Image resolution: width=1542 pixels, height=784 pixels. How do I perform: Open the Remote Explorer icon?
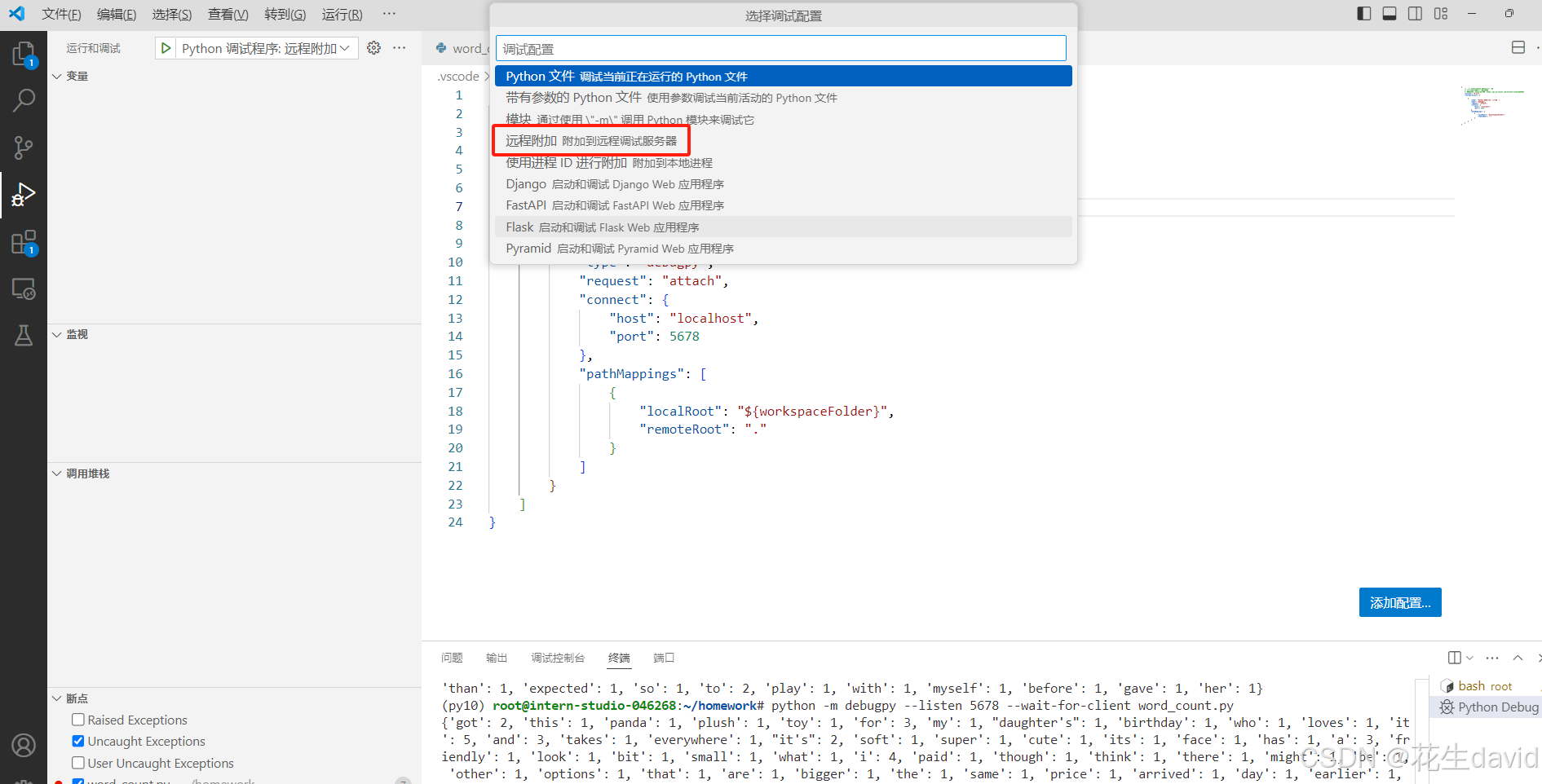click(24, 288)
